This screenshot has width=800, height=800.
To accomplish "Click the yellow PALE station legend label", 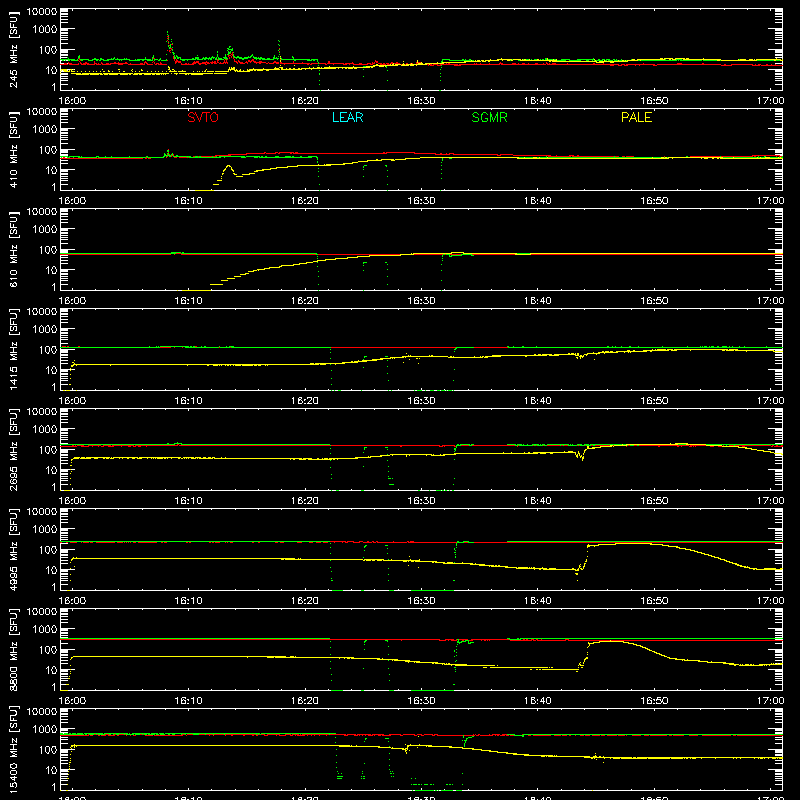I will pos(636,117).
